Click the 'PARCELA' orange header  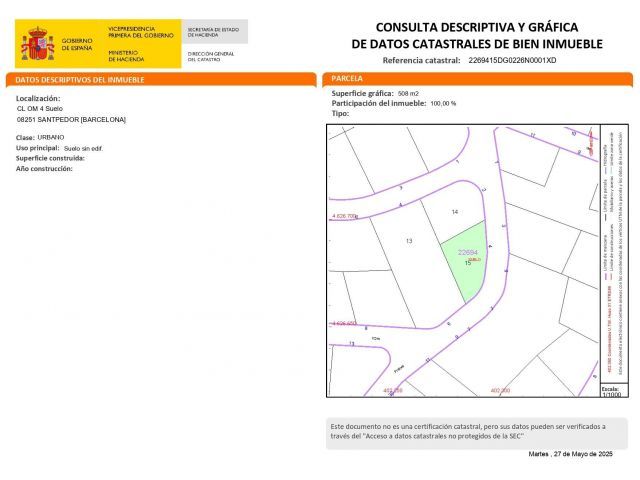pyautogui.click(x=478, y=78)
